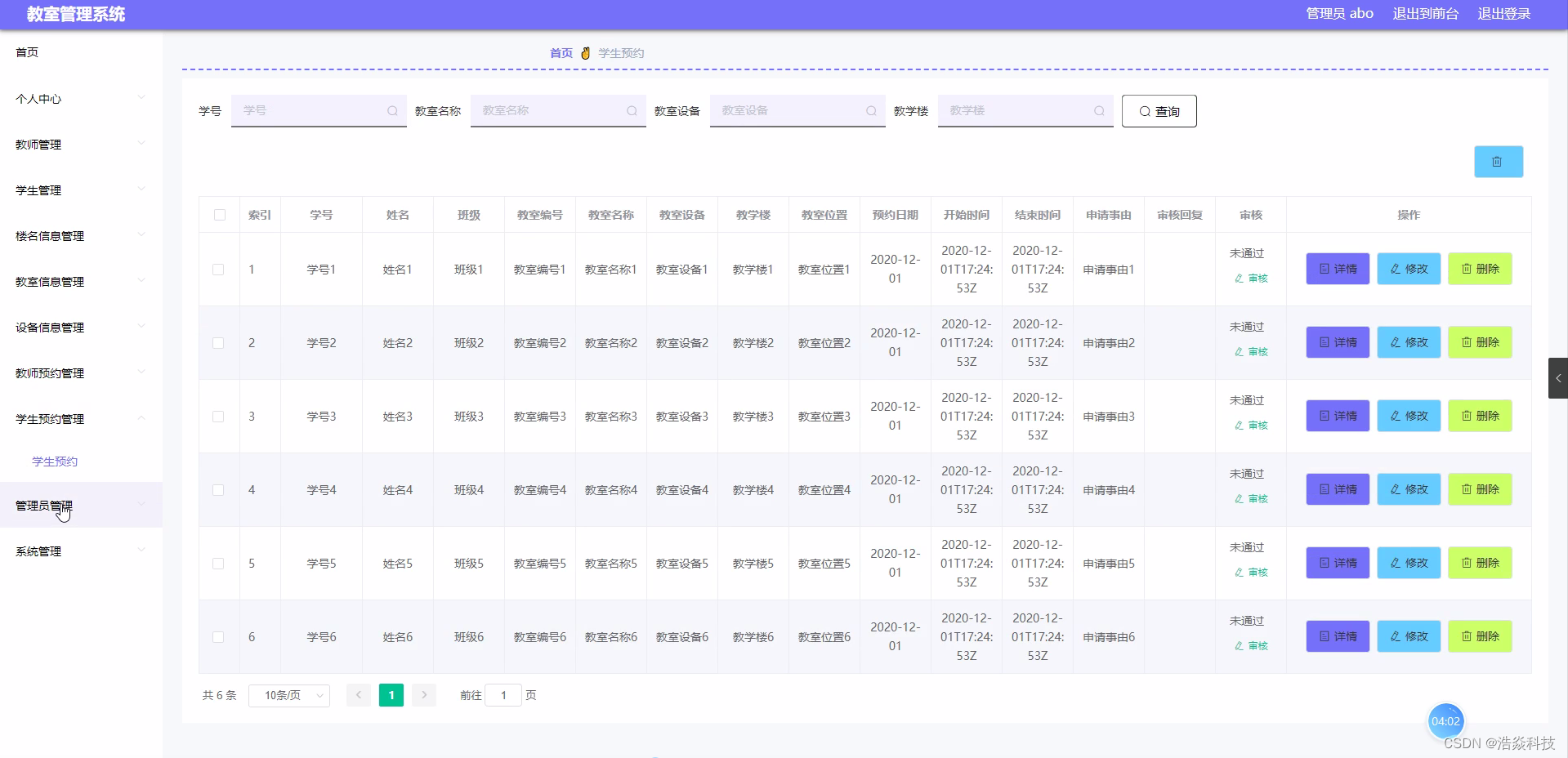1568x758 pixels.
Task: Click the 删除 button on row 3
Action: coord(1479,416)
